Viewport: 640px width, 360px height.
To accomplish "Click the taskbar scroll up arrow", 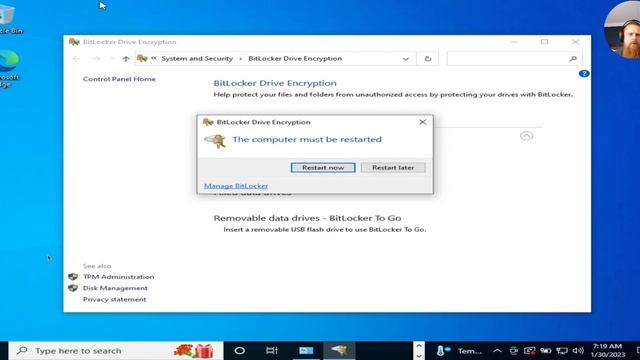I will coord(419,346).
